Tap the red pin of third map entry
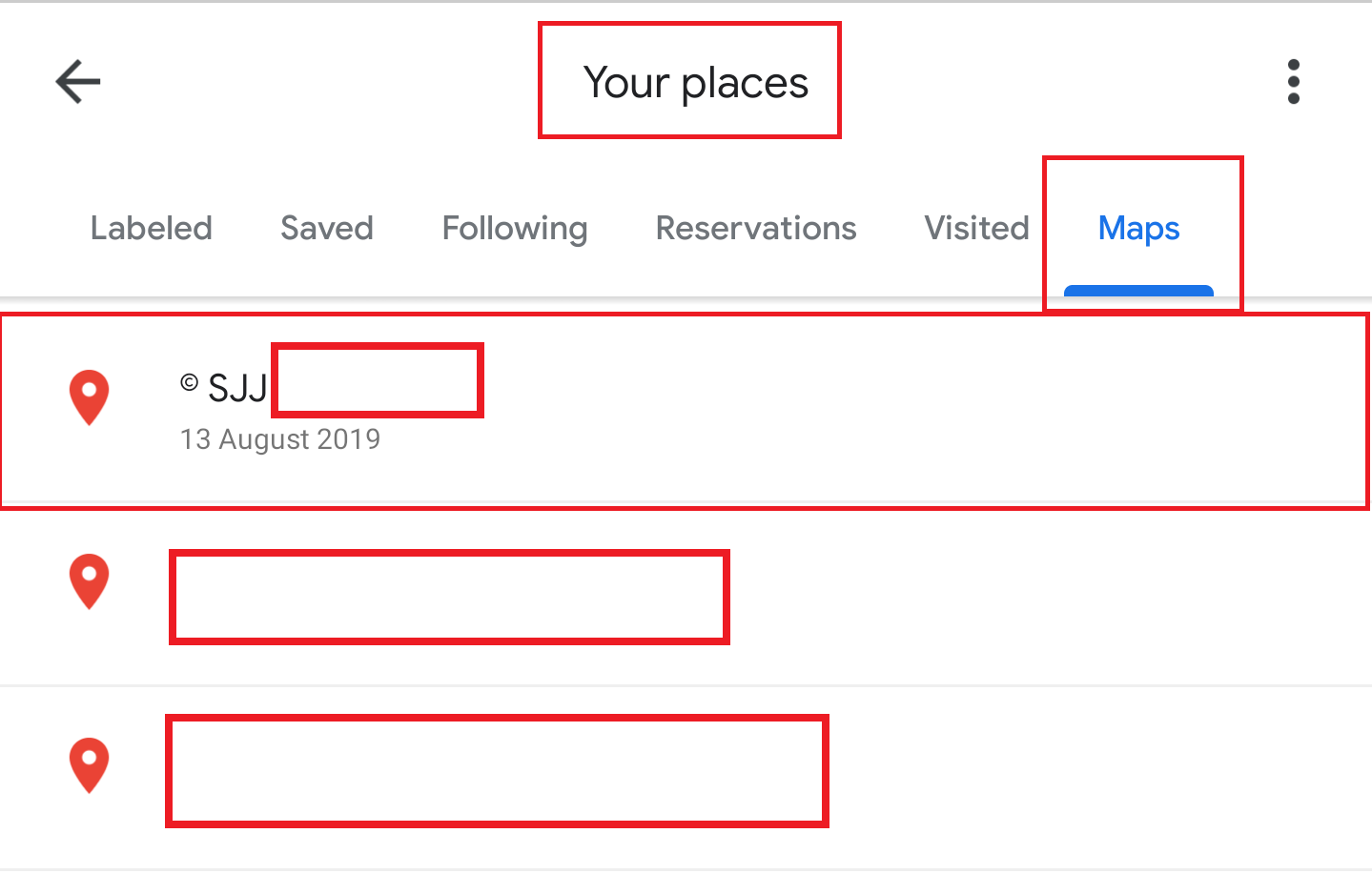Image resolution: width=1372 pixels, height=874 pixels. [90, 765]
